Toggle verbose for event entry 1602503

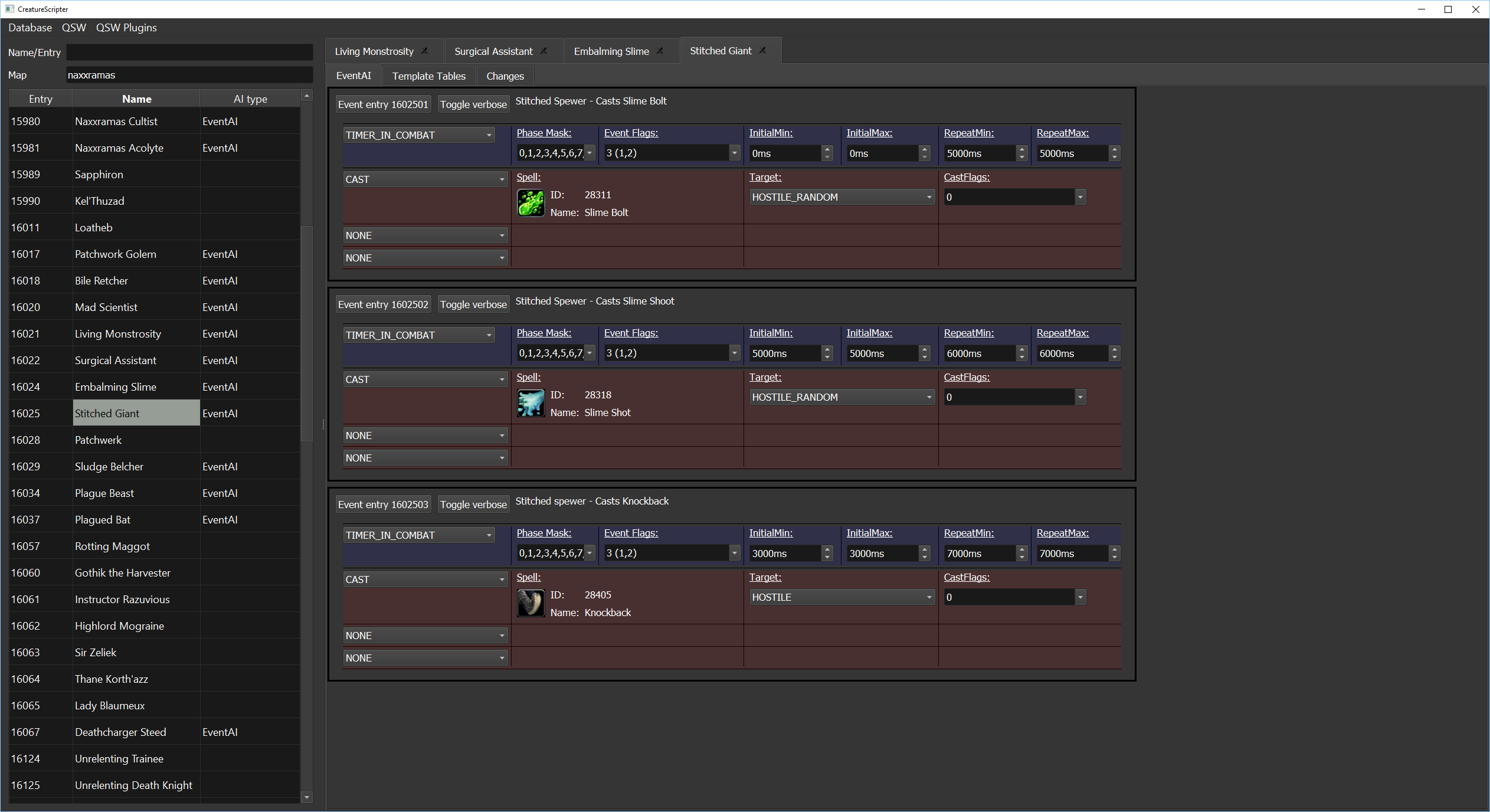(473, 505)
